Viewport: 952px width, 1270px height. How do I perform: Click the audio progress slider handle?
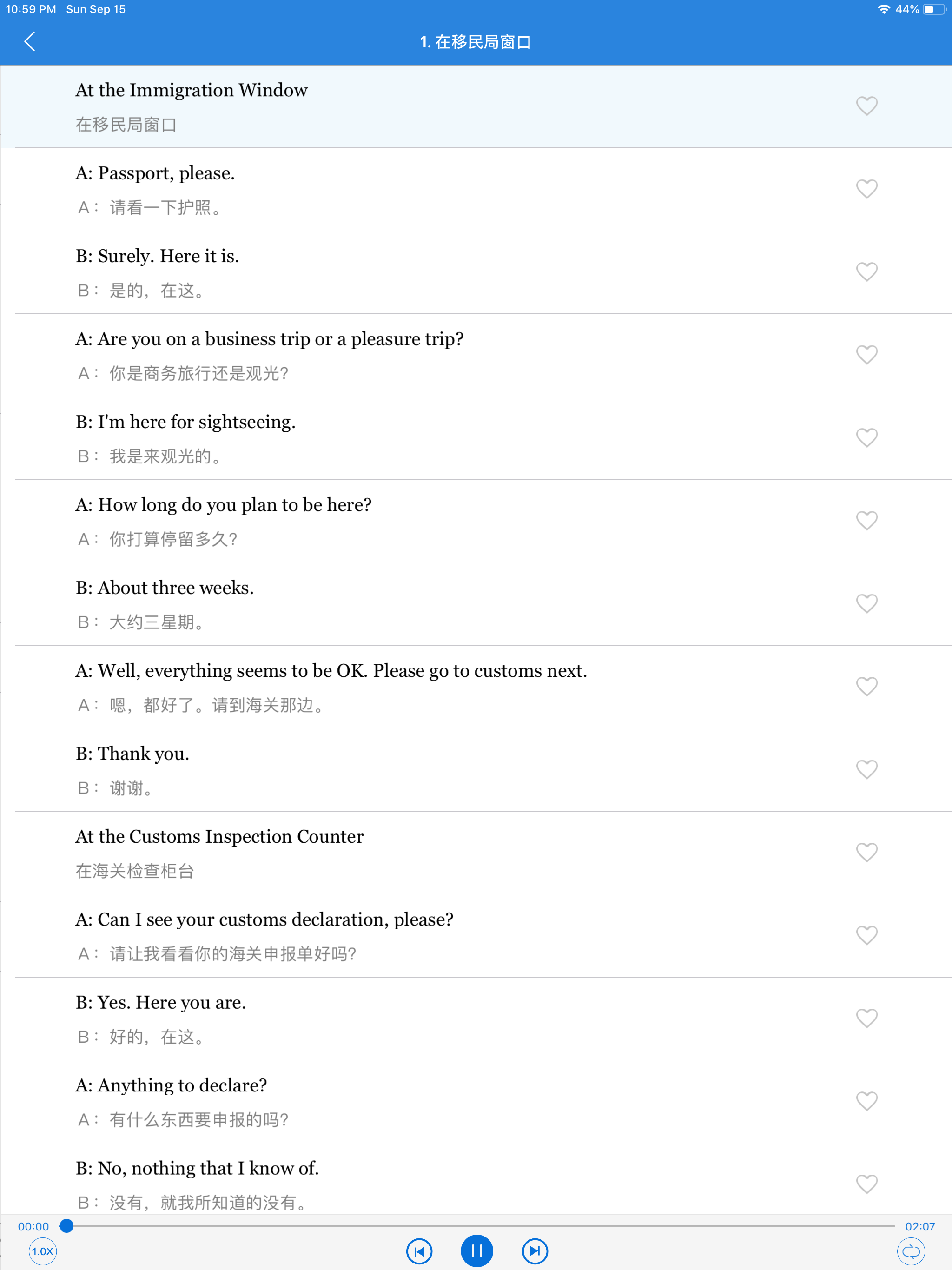[66, 1226]
